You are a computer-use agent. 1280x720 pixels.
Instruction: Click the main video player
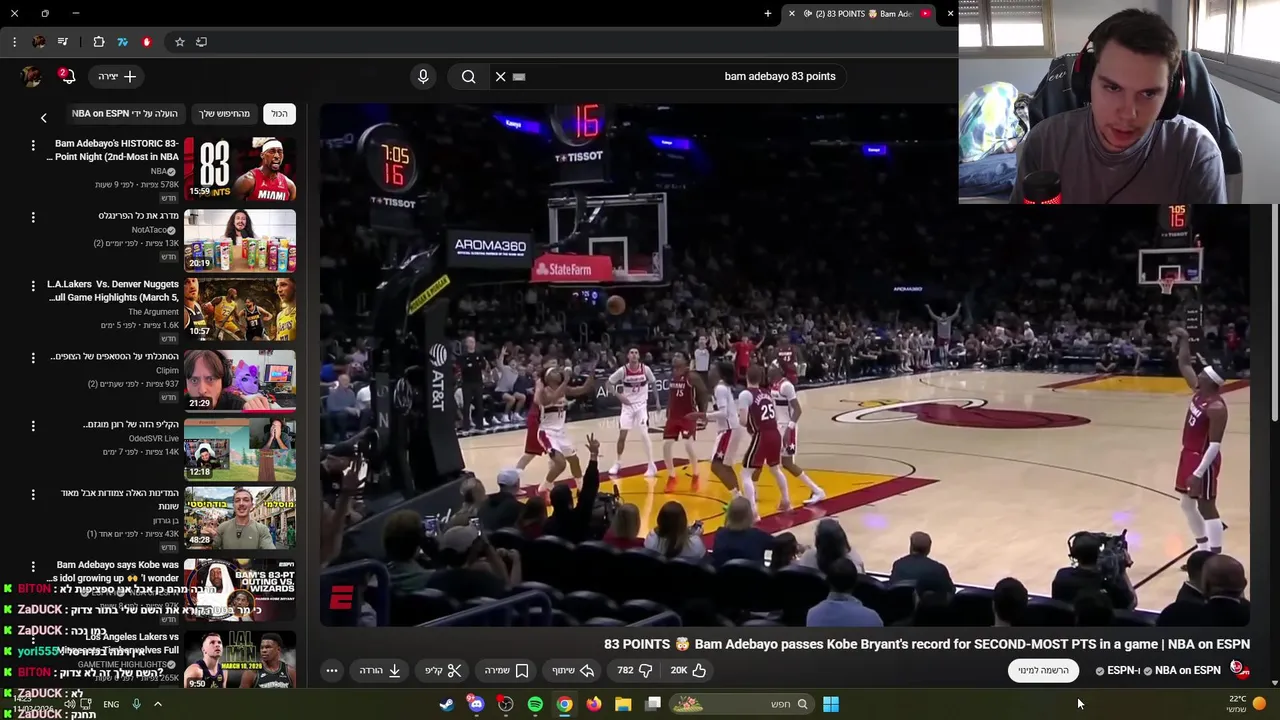coord(785,365)
